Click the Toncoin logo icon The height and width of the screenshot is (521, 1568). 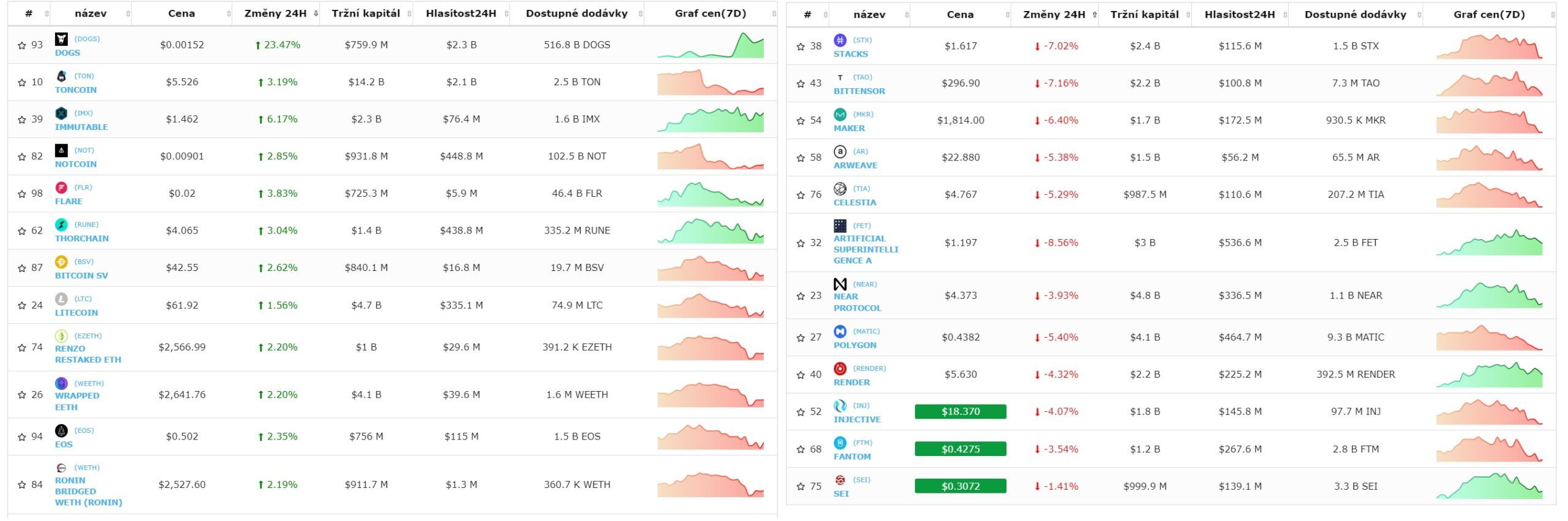61,76
